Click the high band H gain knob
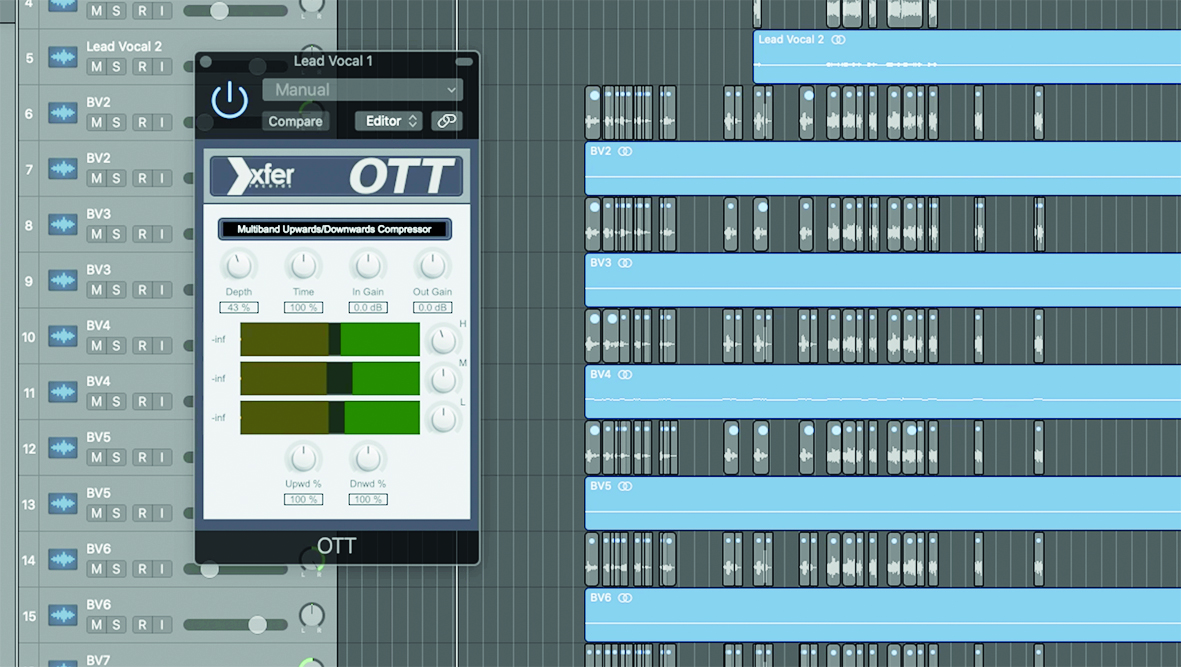The height and width of the screenshot is (667, 1181). (x=443, y=341)
